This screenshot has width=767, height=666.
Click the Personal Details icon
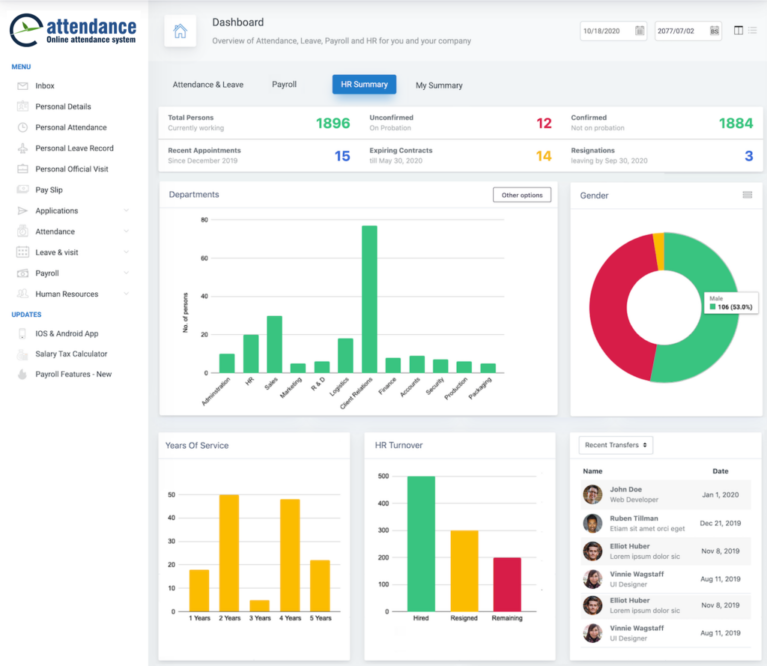(x=23, y=107)
